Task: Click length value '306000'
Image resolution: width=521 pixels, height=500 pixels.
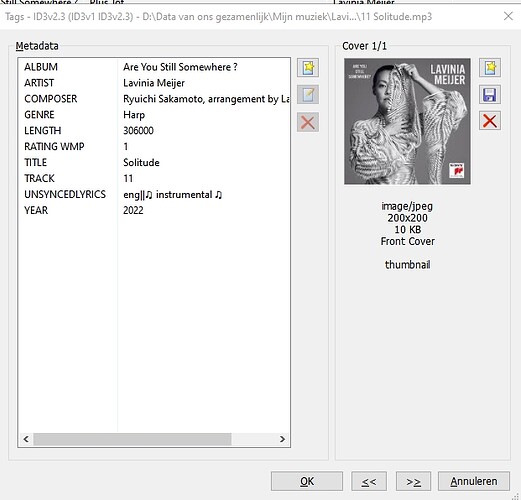Action: tap(138, 131)
